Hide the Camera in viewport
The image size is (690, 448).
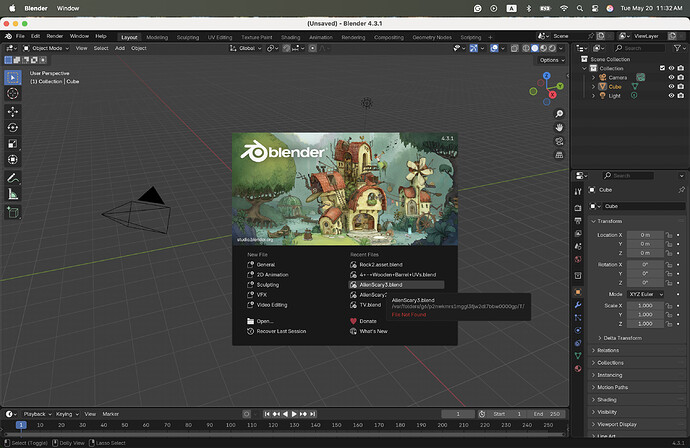tap(672, 77)
